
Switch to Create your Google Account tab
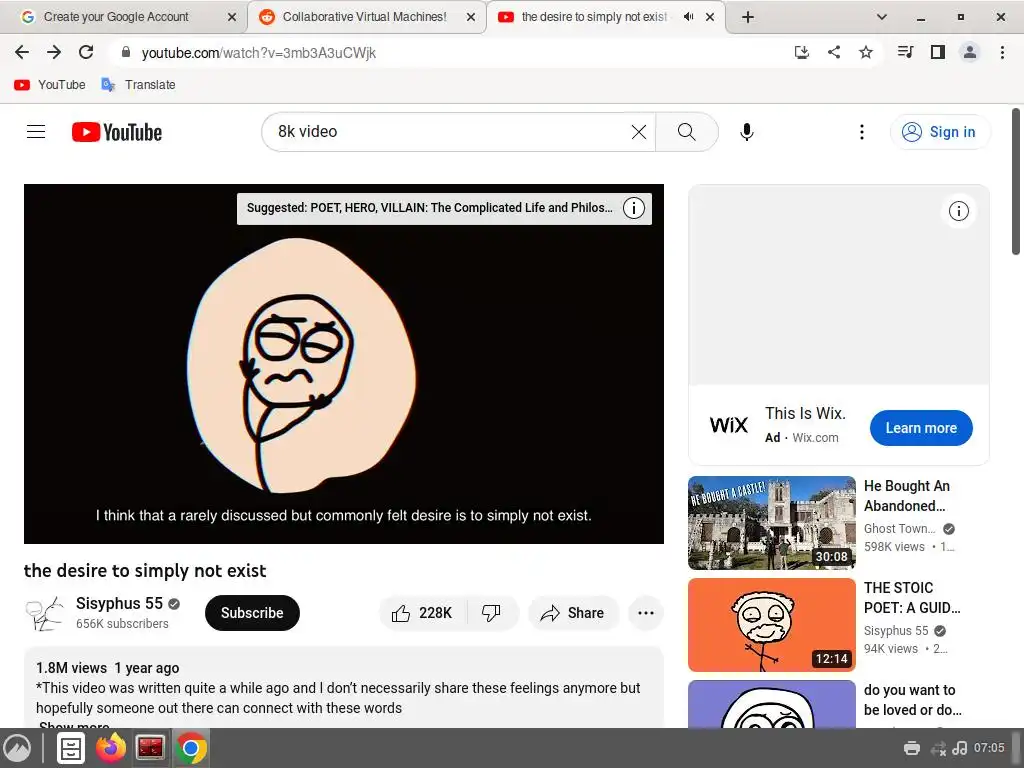pyautogui.click(x=116, y=17)
